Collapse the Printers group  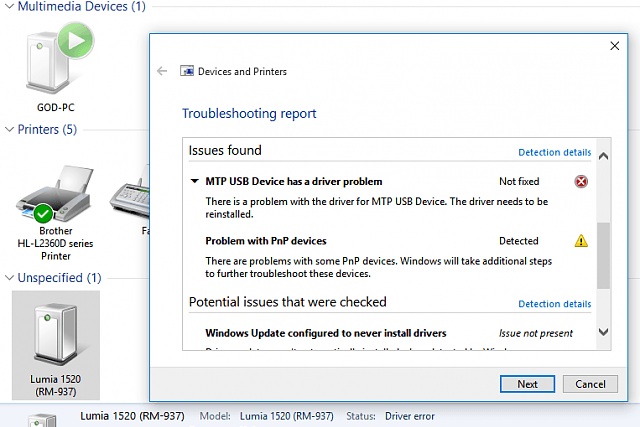point(9,129)
